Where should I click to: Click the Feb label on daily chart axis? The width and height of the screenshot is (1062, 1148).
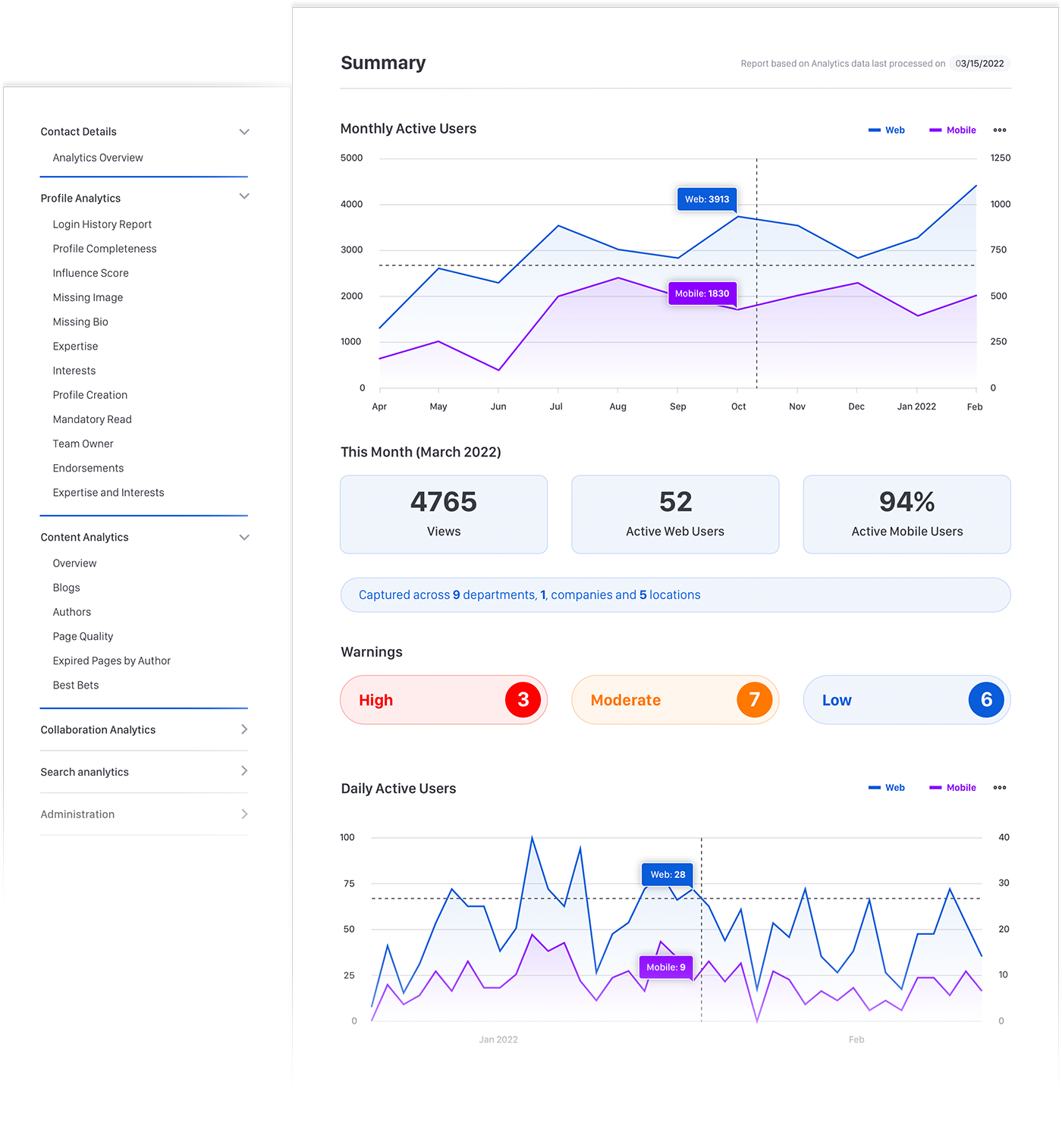pyautogui.click(x=856, y=1040)
